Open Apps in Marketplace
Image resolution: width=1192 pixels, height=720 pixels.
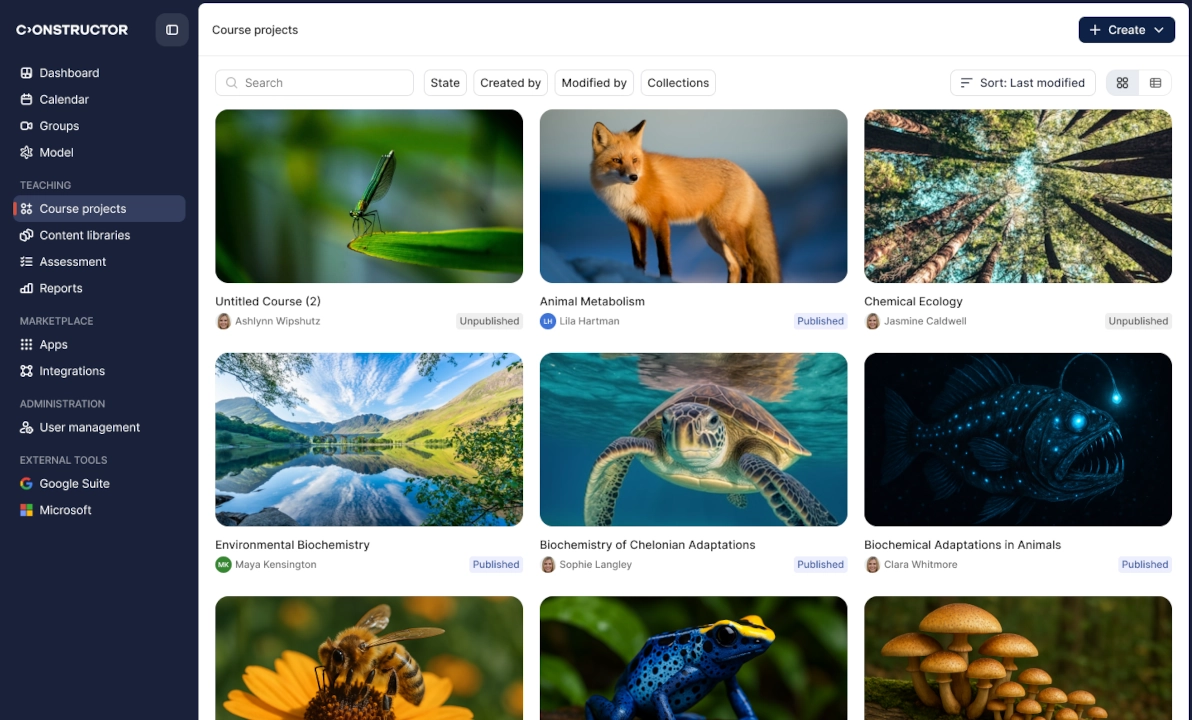coord(53,344)
